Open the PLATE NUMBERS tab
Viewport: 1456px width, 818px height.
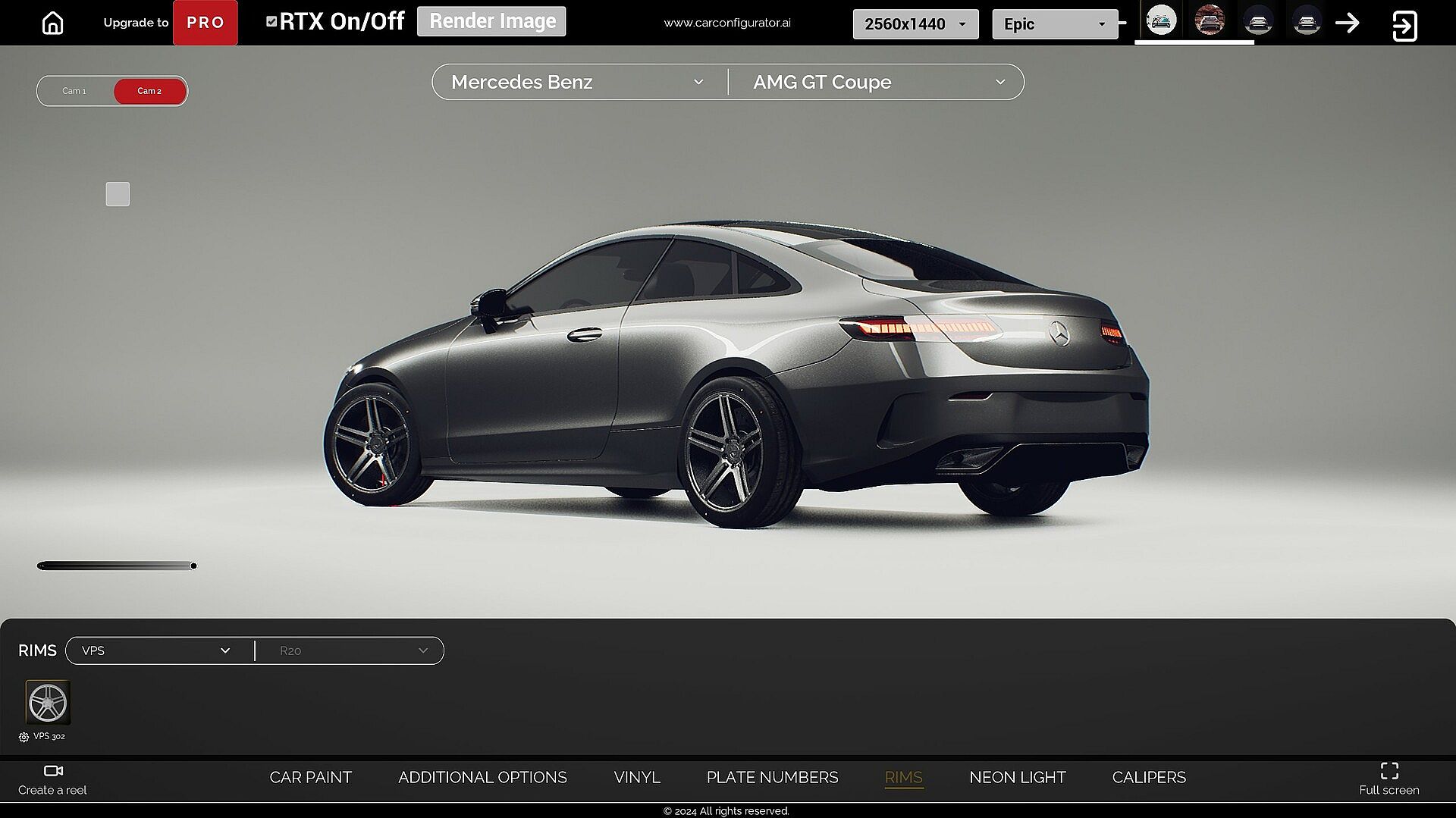(x=772, y=777)
